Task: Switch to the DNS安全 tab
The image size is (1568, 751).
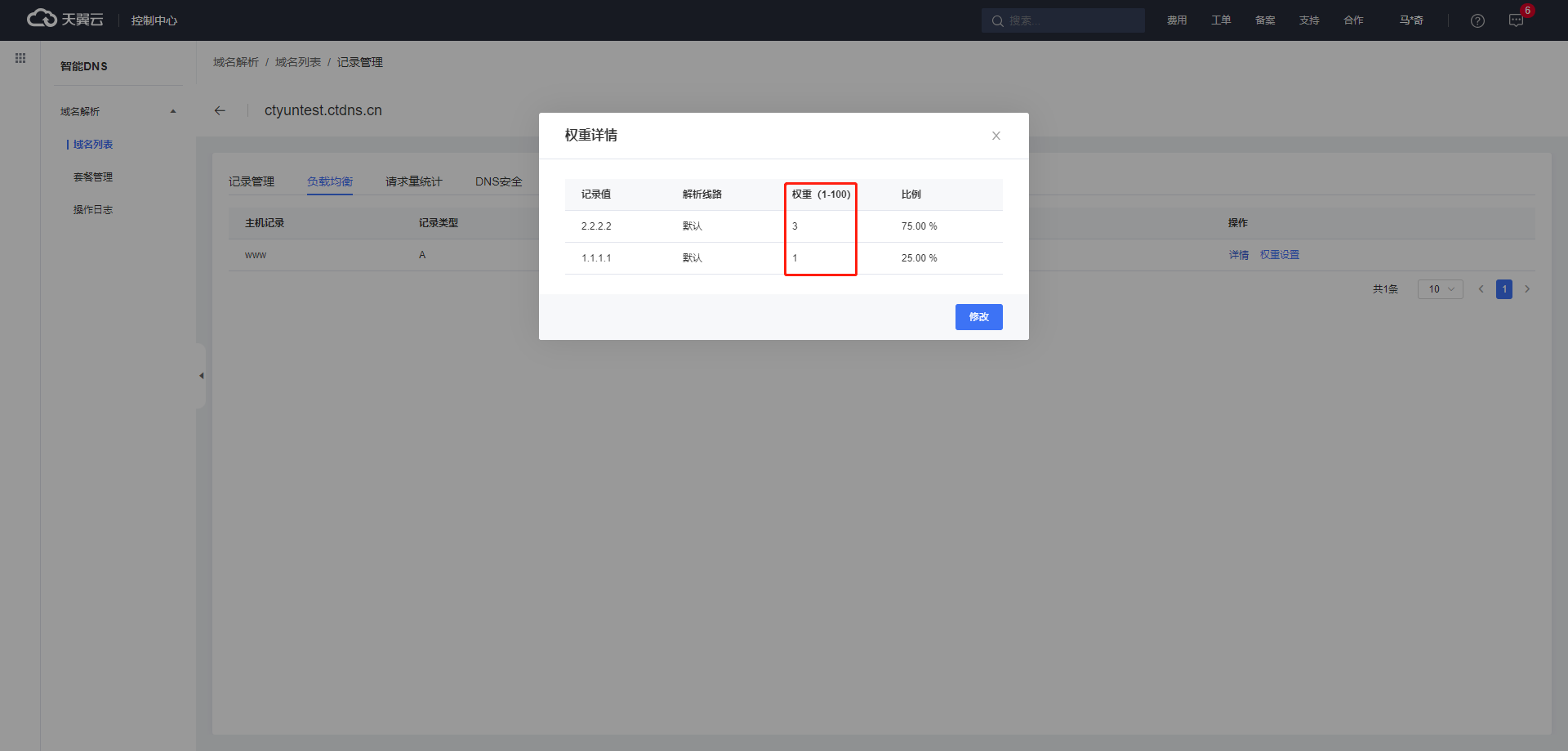Action: click(499, 181)
